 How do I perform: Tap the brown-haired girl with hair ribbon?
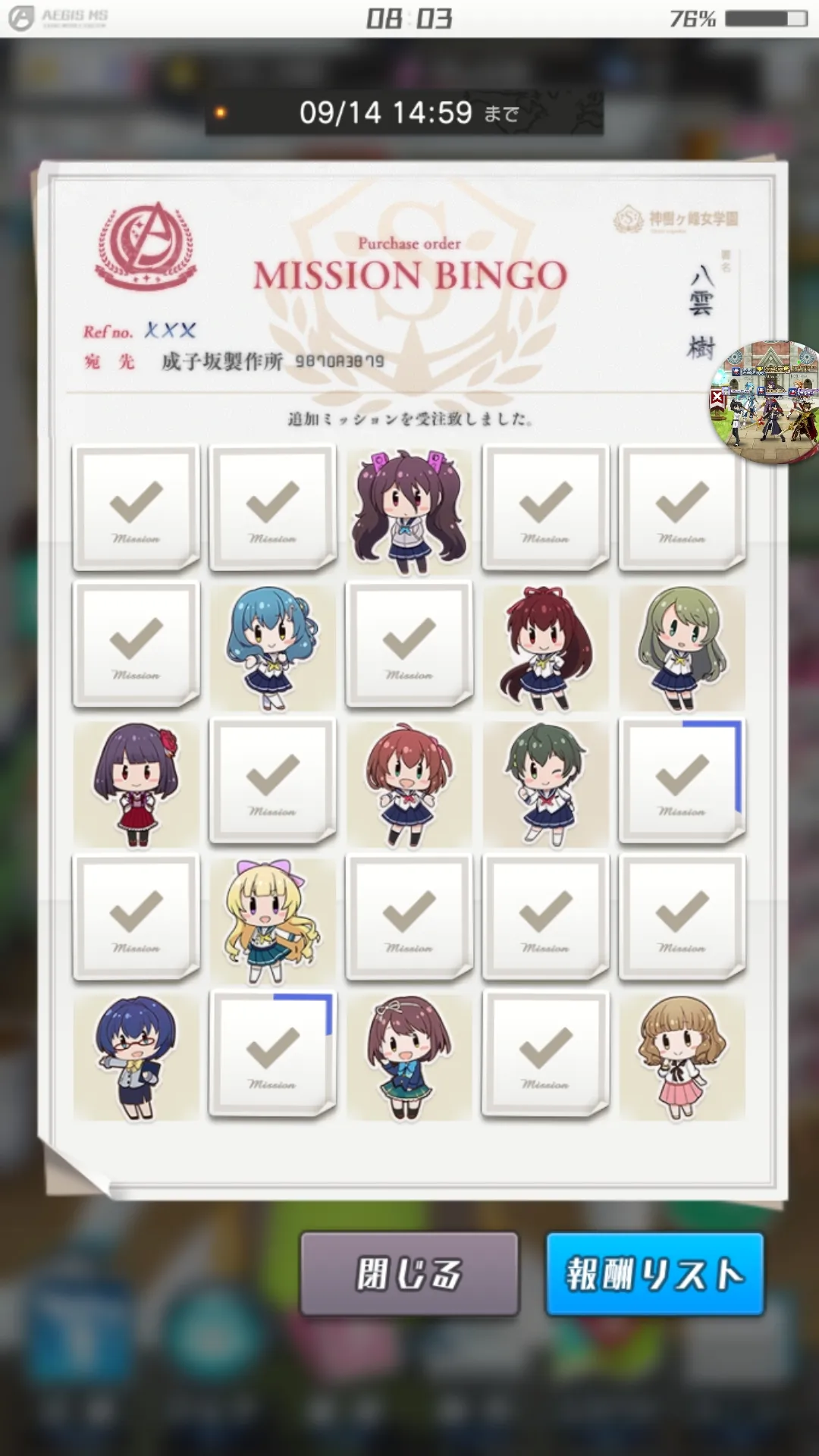point(409,1056)
